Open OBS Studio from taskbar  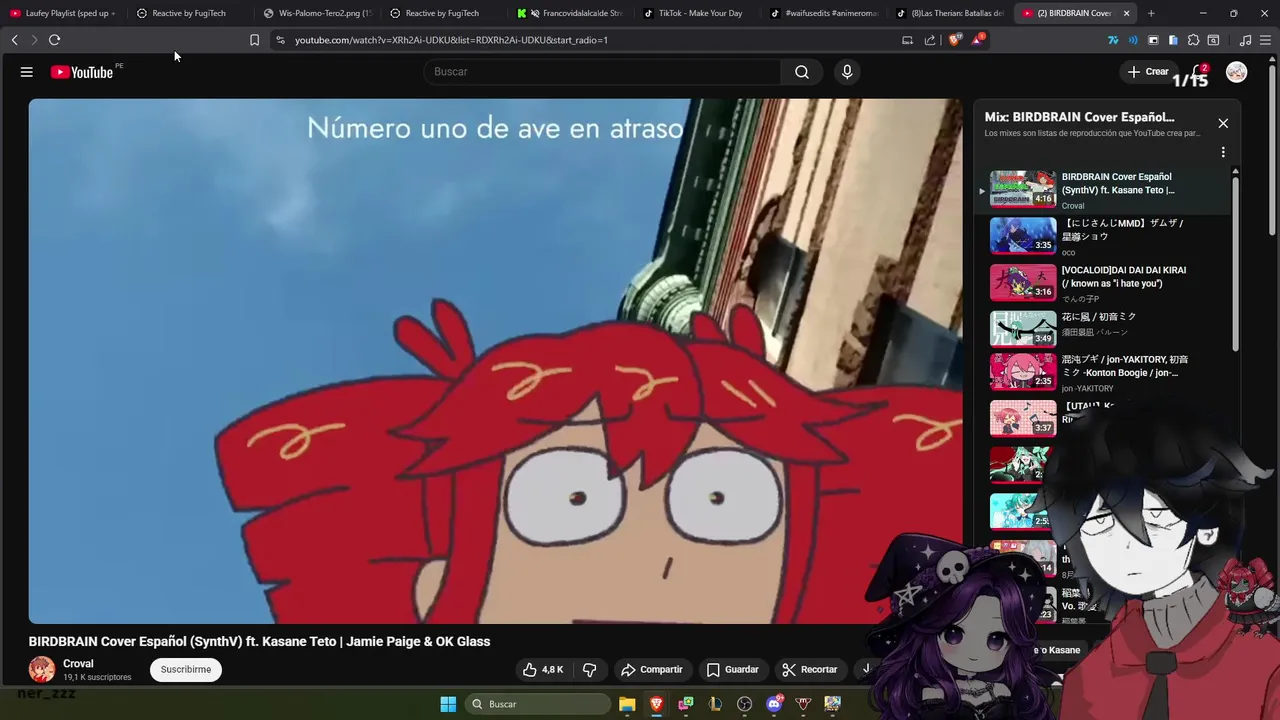(x=744, y=704)
